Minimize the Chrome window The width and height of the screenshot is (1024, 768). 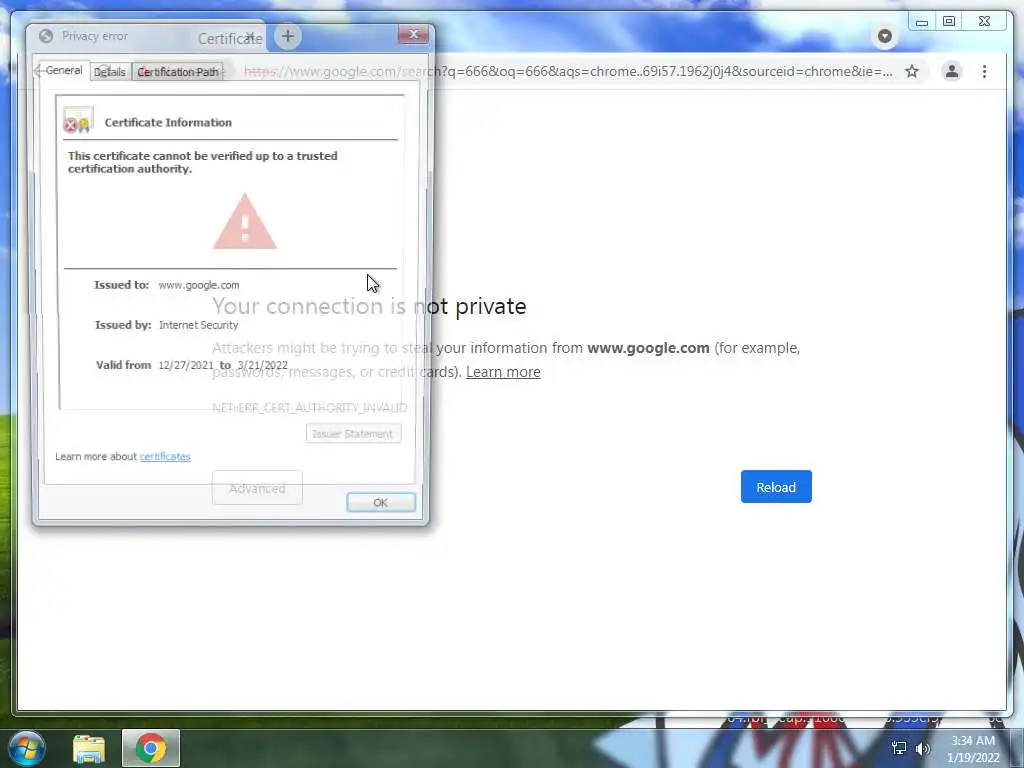pos(921,22)
